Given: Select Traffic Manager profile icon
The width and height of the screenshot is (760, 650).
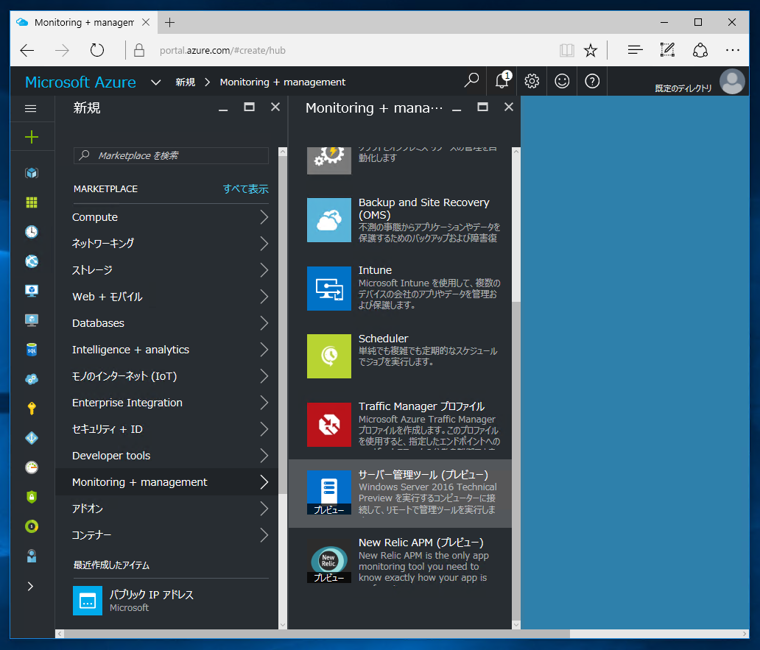Looking at the screenshot, I should (x=329, y=425).
